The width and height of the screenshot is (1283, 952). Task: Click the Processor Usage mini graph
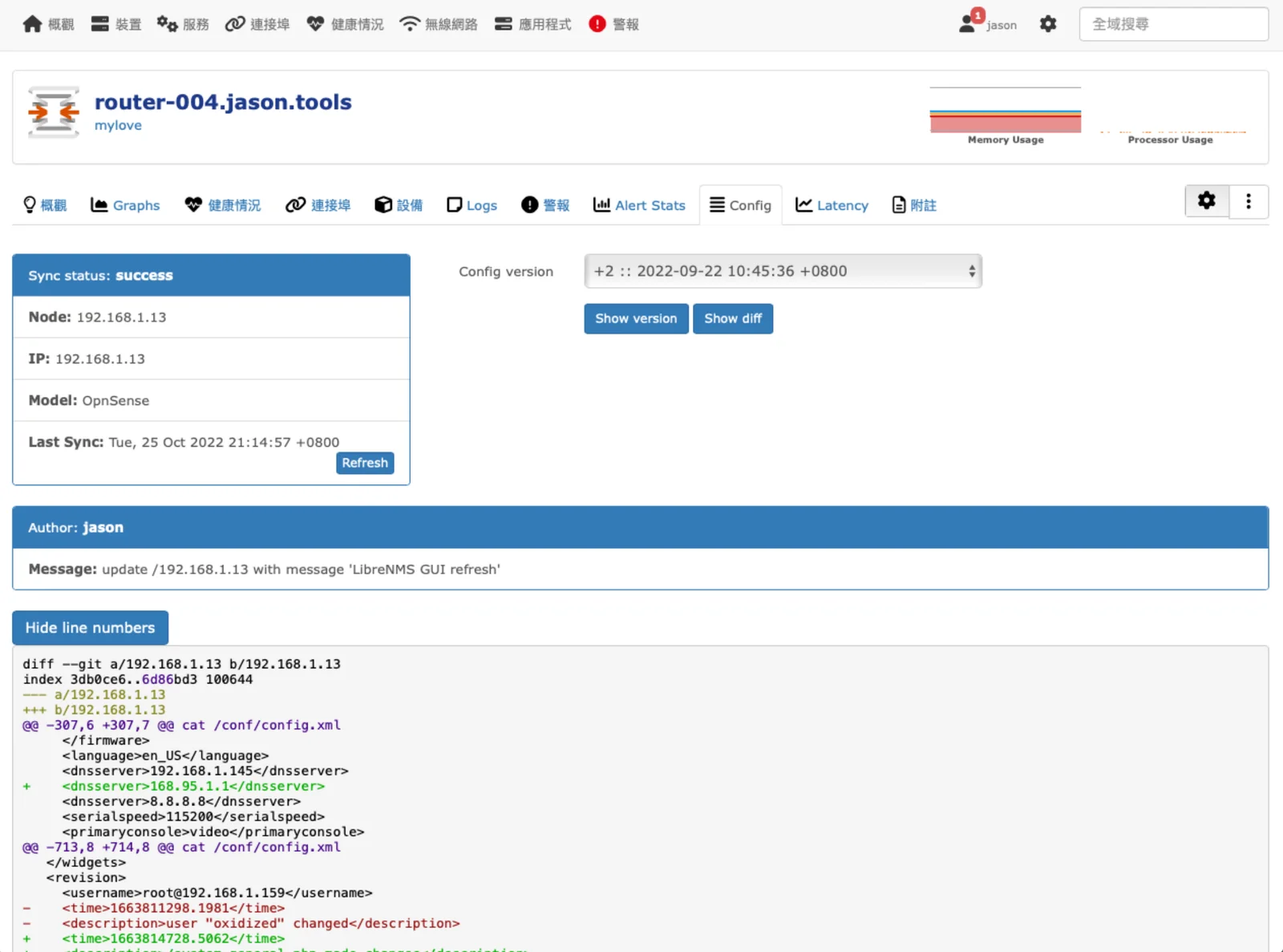tap(1171, 115)
